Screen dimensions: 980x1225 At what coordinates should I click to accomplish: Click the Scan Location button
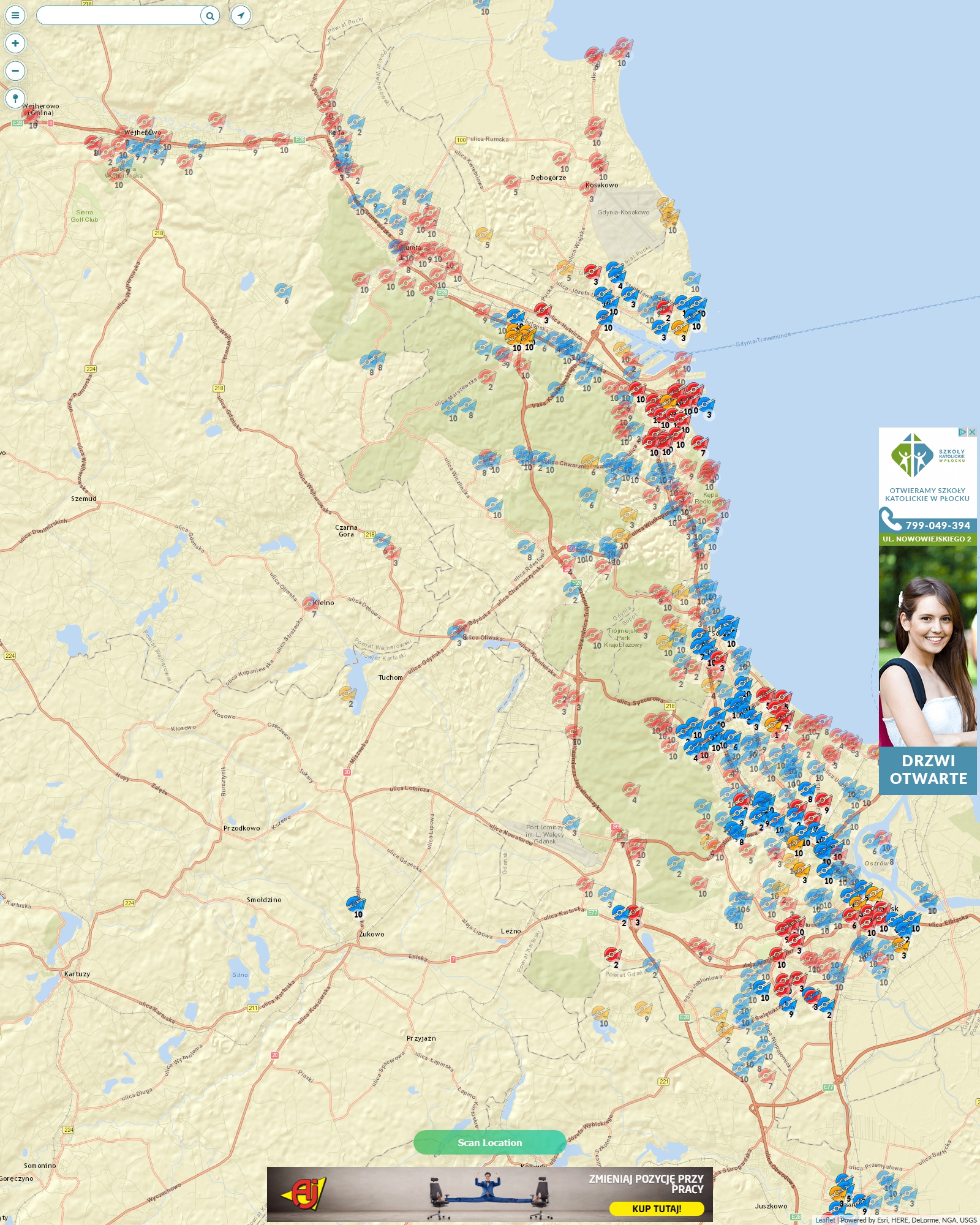489,1142
